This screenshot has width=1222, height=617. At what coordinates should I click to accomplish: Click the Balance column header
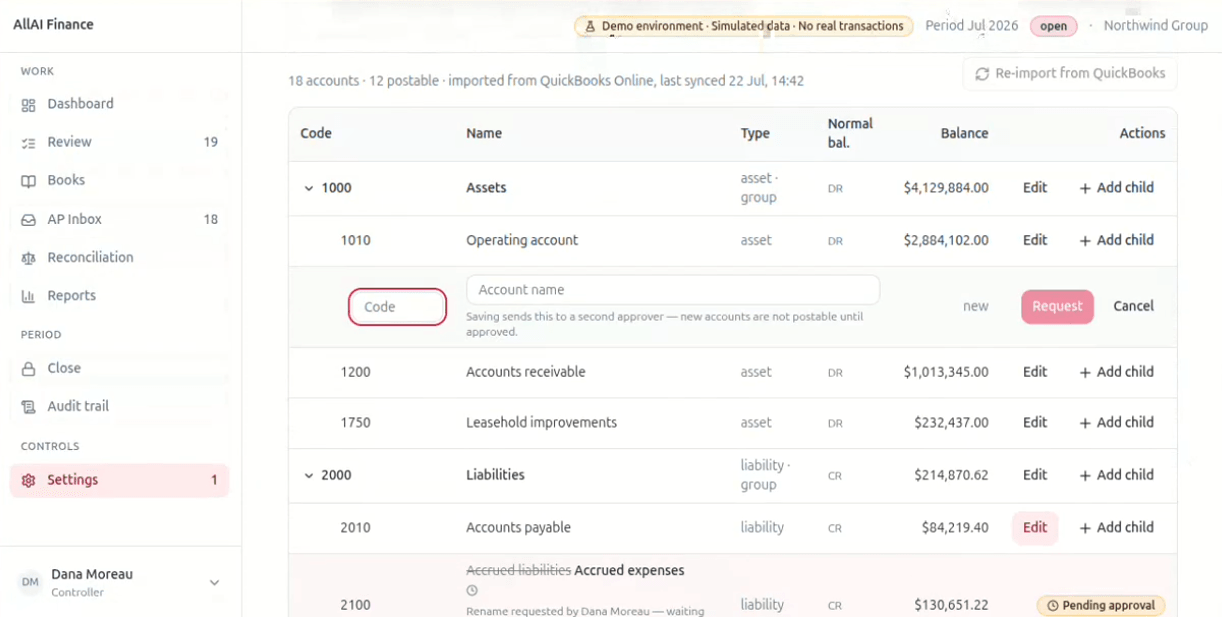pos(964,133)
